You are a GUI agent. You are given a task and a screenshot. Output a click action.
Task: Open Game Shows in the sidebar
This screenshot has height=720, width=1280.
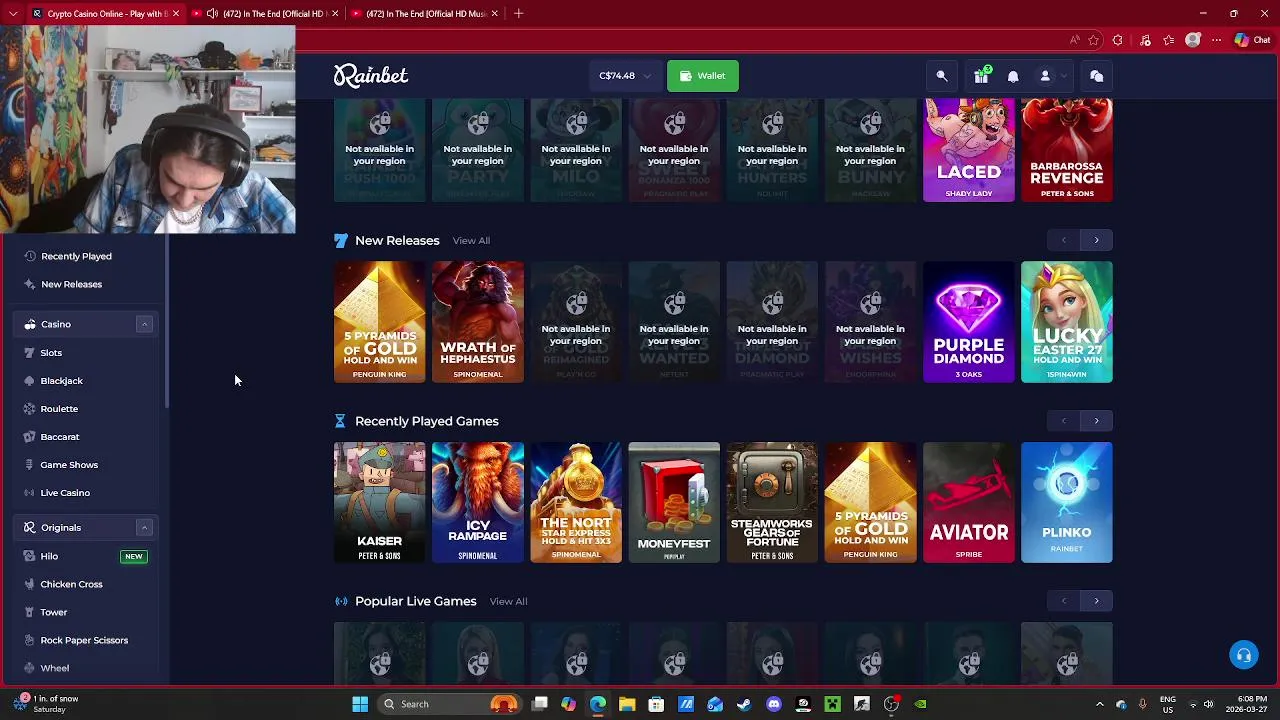click(69, 464)
